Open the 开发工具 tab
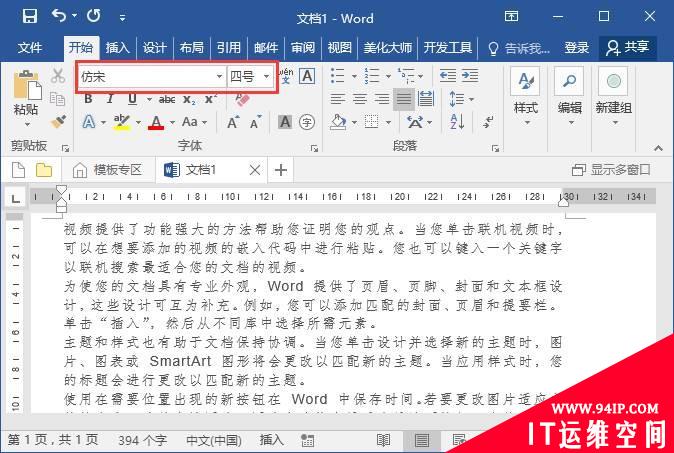The height and width of the screenshot is (453, 674). (x=447, y=47)
